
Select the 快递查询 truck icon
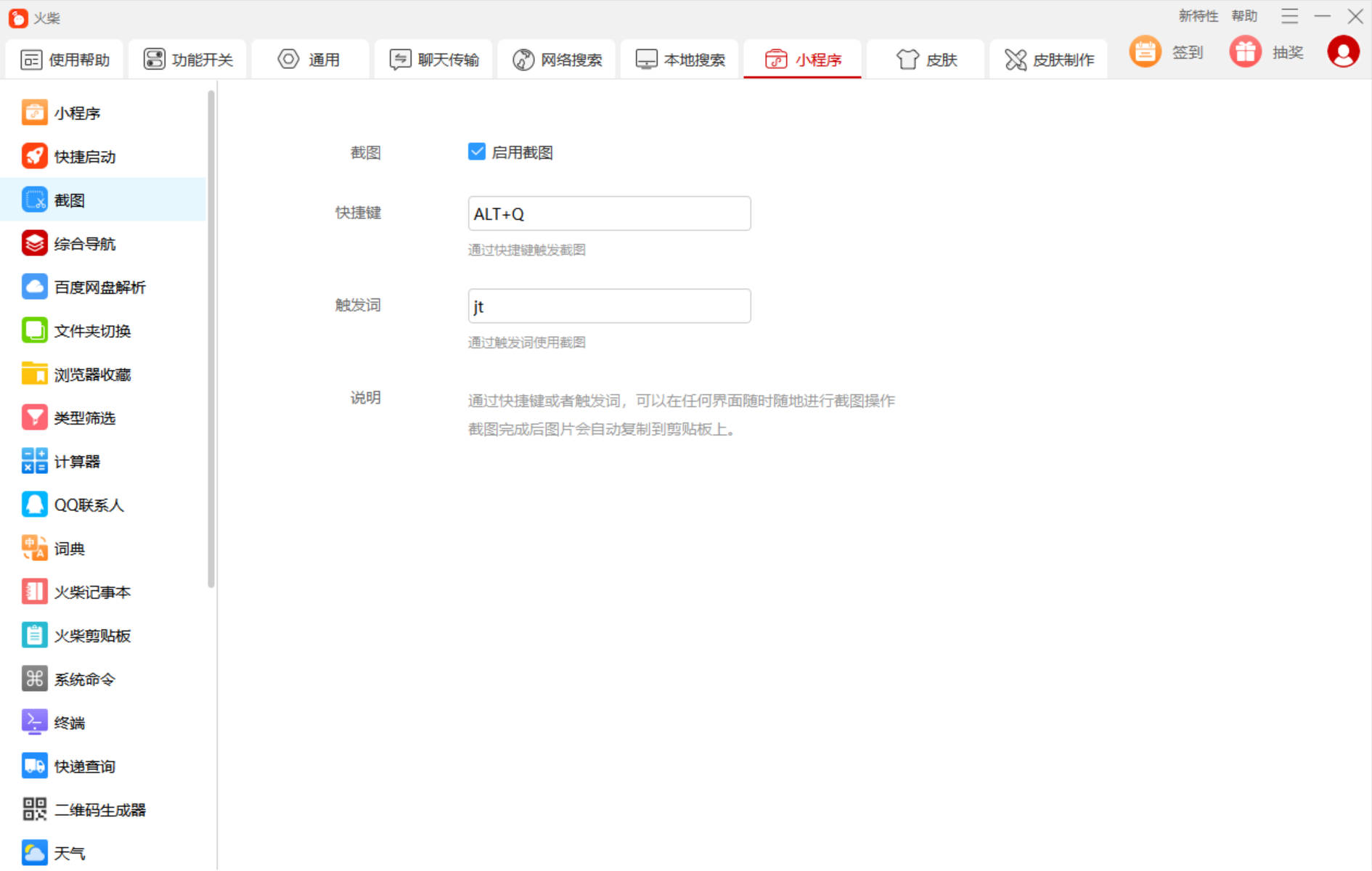(34, 766)
